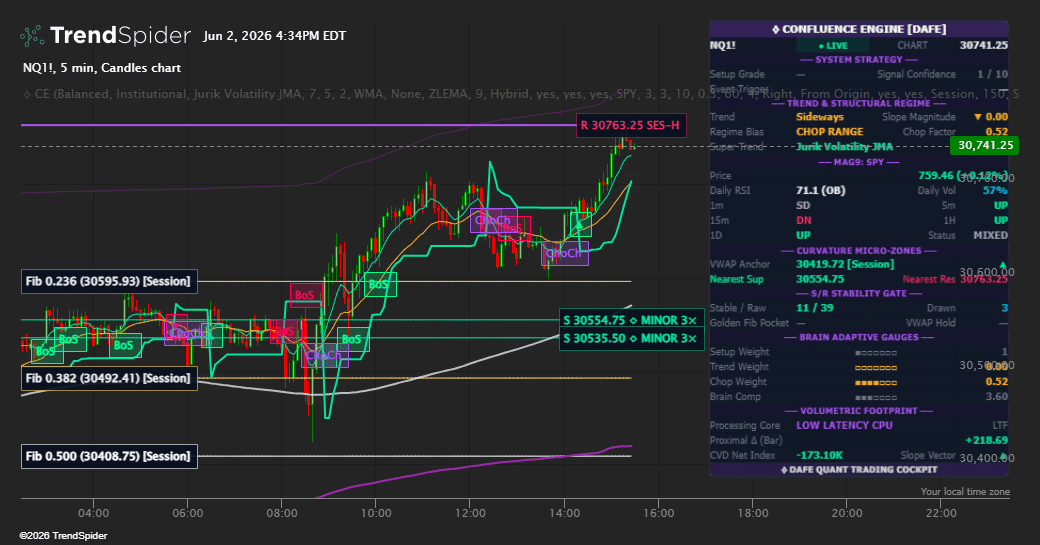Click the VOLUMETRIC FOOTPRINT heading
Screen dimensions: 1040x545
(859, 411)
